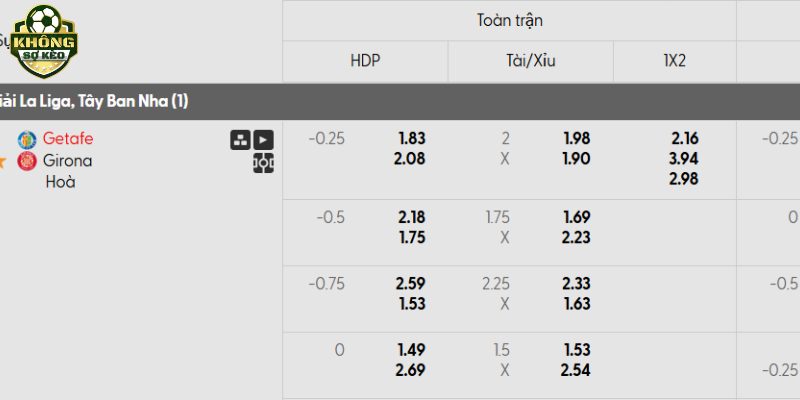Click the Getafe club crest

tap(26, 139)
